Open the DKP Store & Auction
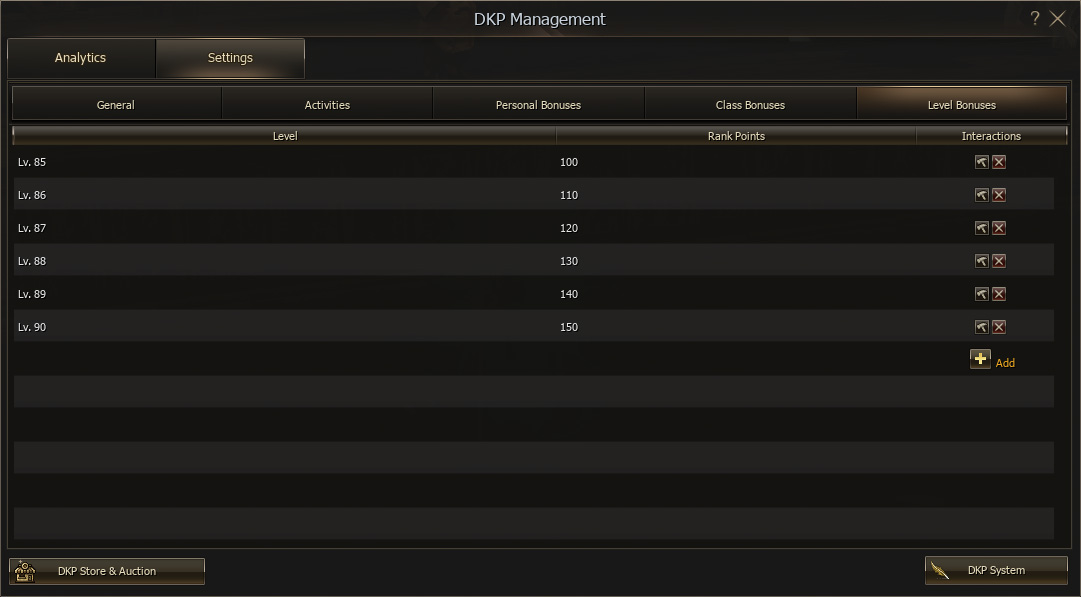Screen dimensions: 1081x597 (107, 571)
